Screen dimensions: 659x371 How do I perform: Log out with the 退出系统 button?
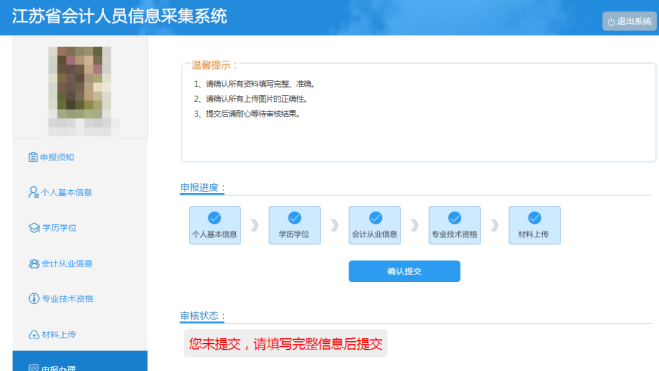coord(629,21)
